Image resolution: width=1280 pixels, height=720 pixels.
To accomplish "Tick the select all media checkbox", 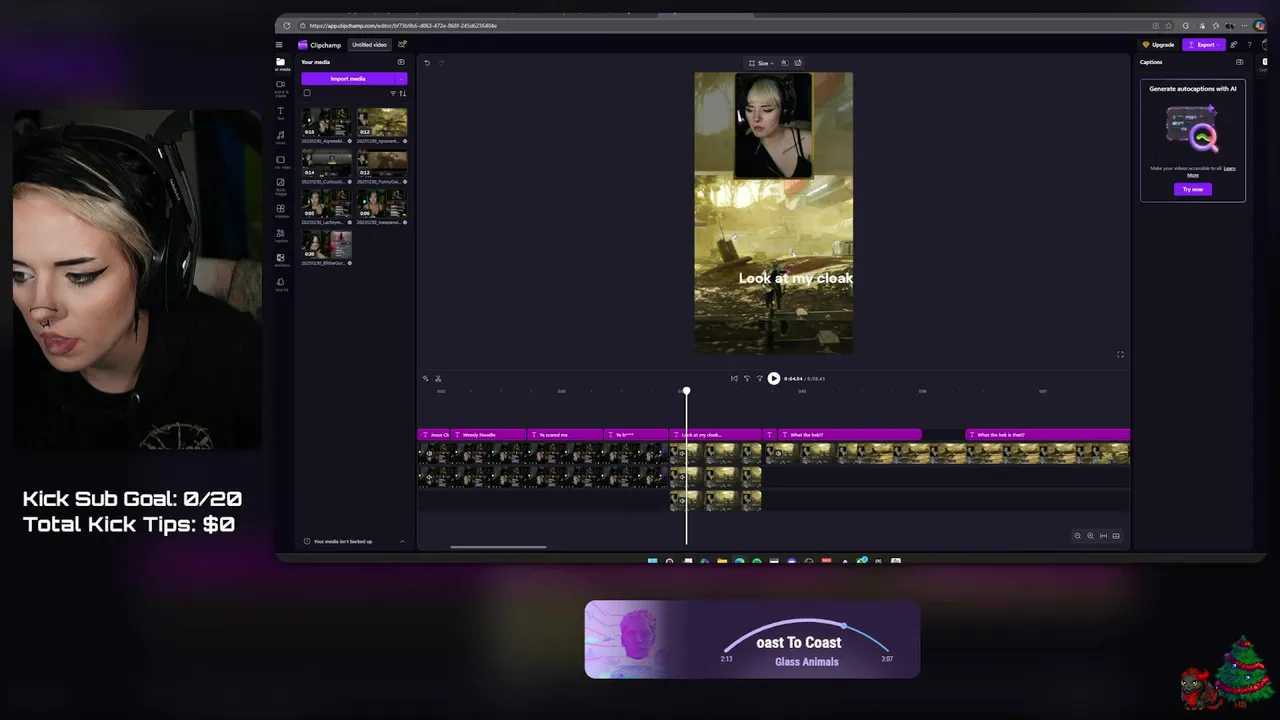I will 307,93.
